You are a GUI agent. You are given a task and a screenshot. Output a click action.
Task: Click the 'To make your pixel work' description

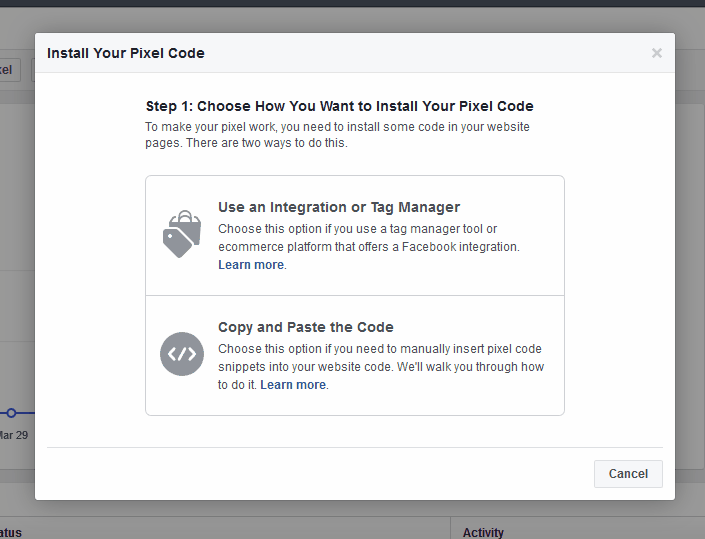click(337, 135)
